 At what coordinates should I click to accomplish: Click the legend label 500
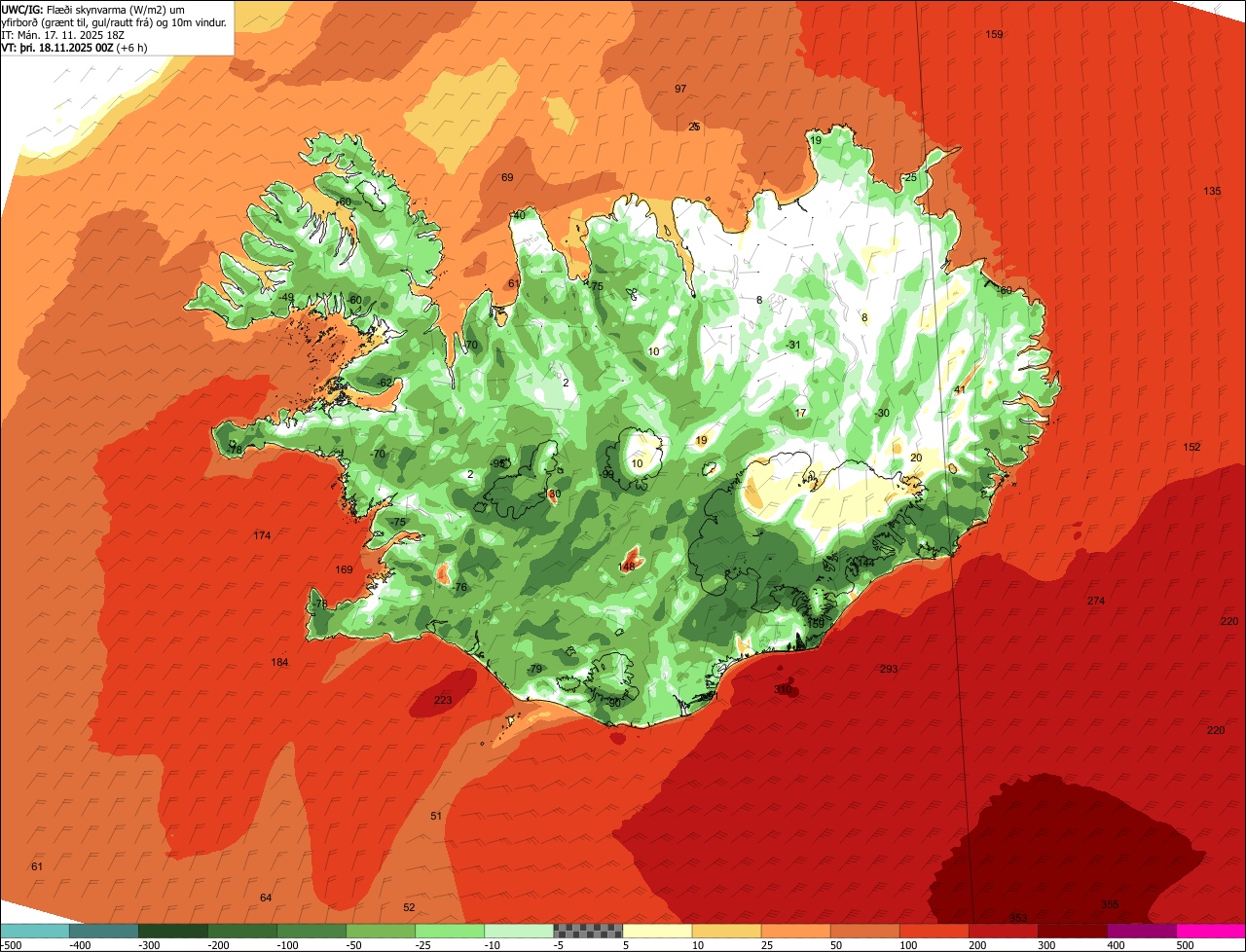click(x=1185, y=944)
